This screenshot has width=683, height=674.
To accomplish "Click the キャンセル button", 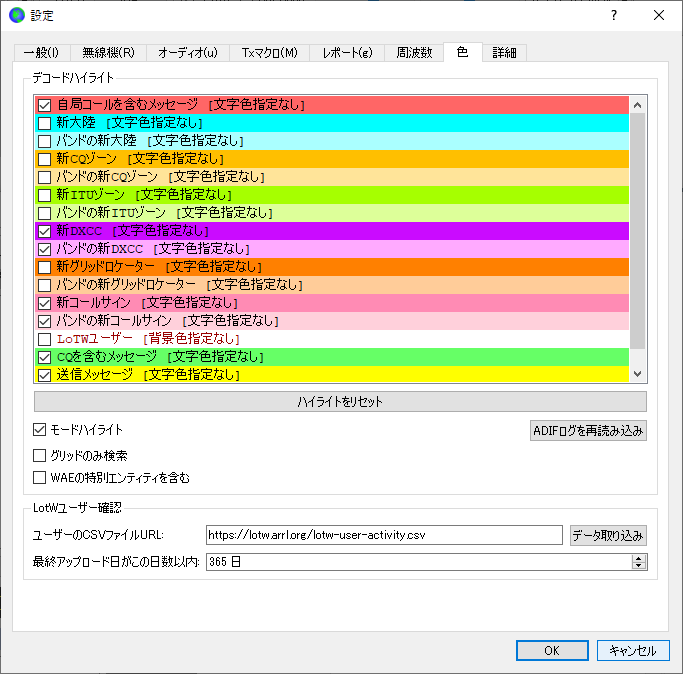I will pos(633,650).
